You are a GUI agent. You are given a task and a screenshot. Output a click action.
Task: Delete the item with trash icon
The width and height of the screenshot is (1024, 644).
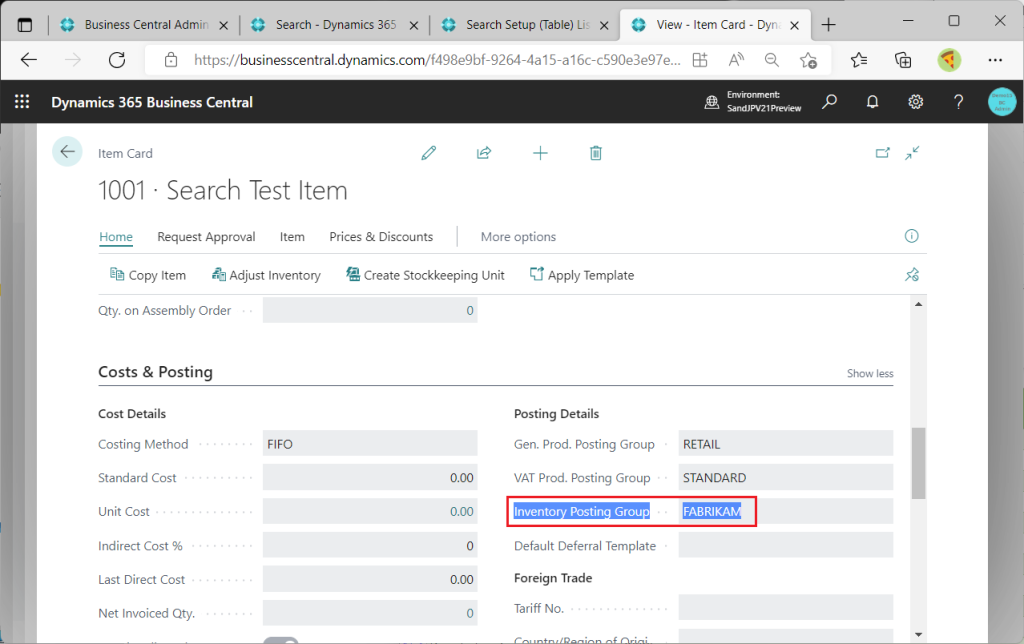pyautogui.click(x=596, y=153)
